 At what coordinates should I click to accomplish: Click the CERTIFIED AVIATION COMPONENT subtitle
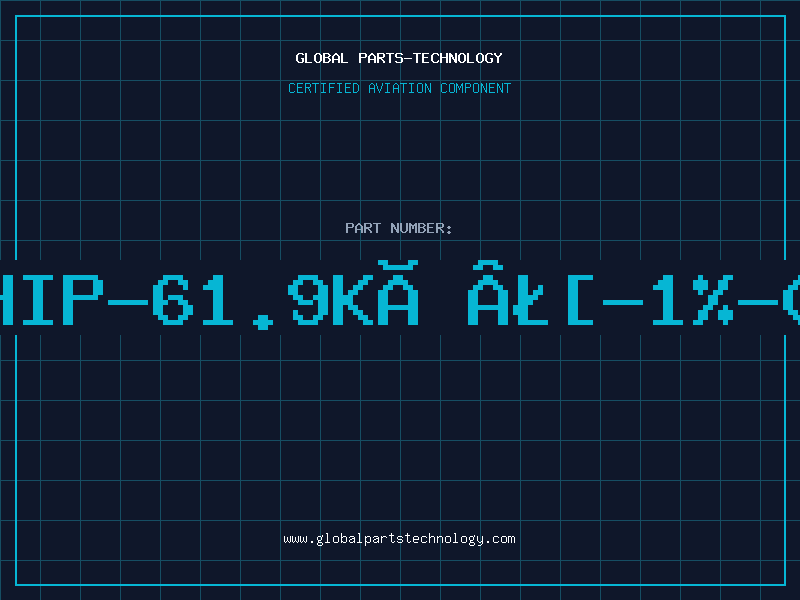pos(399,88)
